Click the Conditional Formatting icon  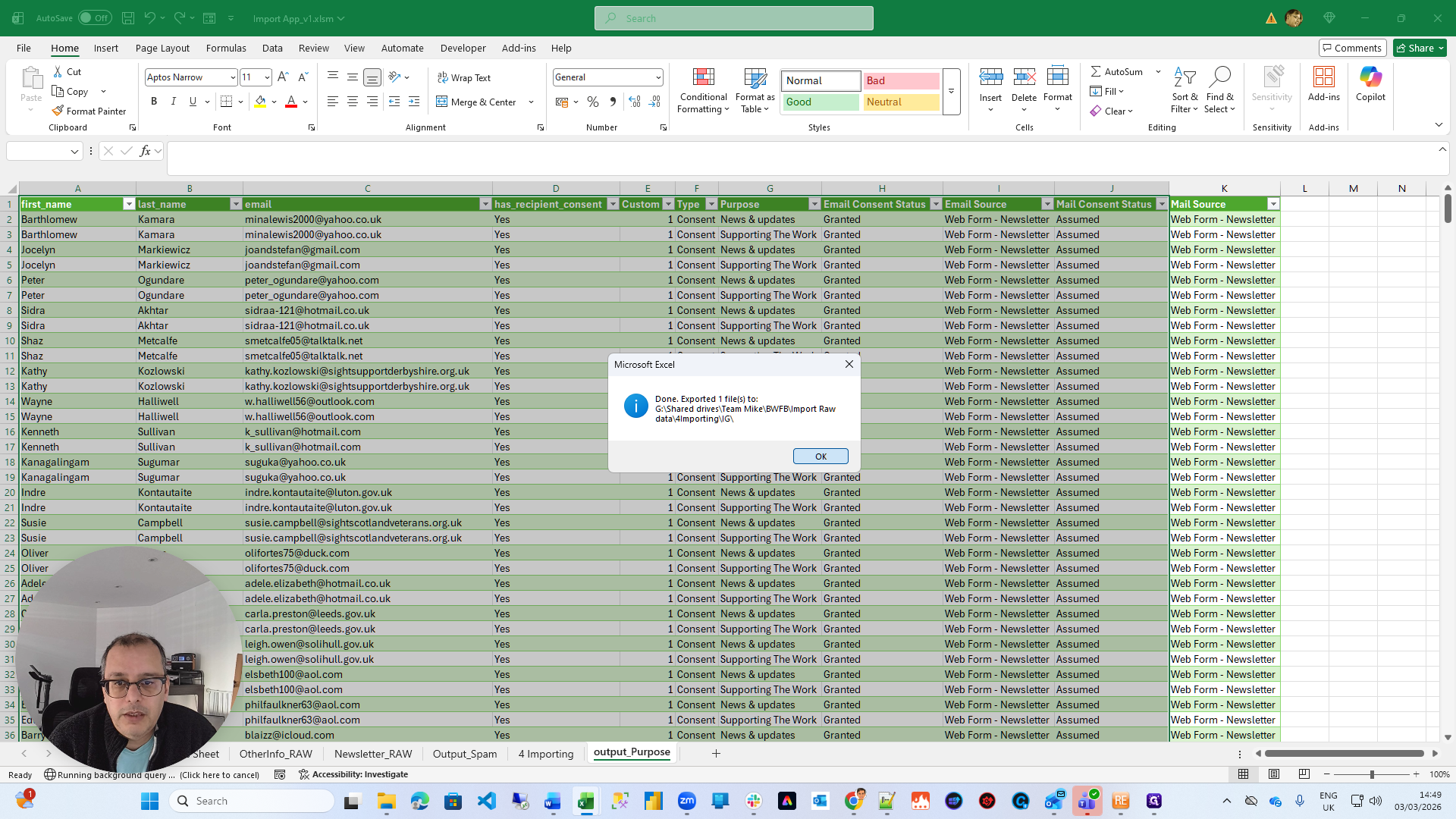click(703, 78)
